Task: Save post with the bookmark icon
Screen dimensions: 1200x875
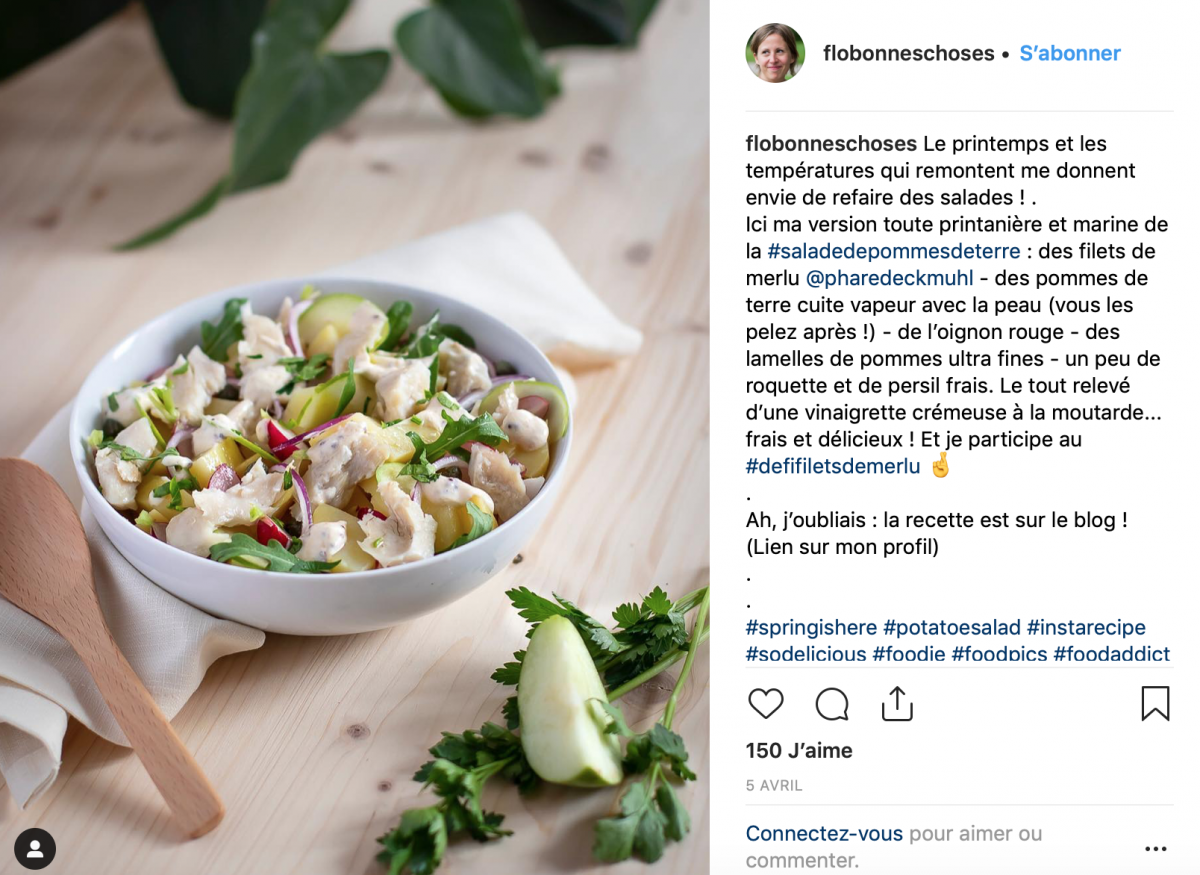Action: (x=1155, y=704)
